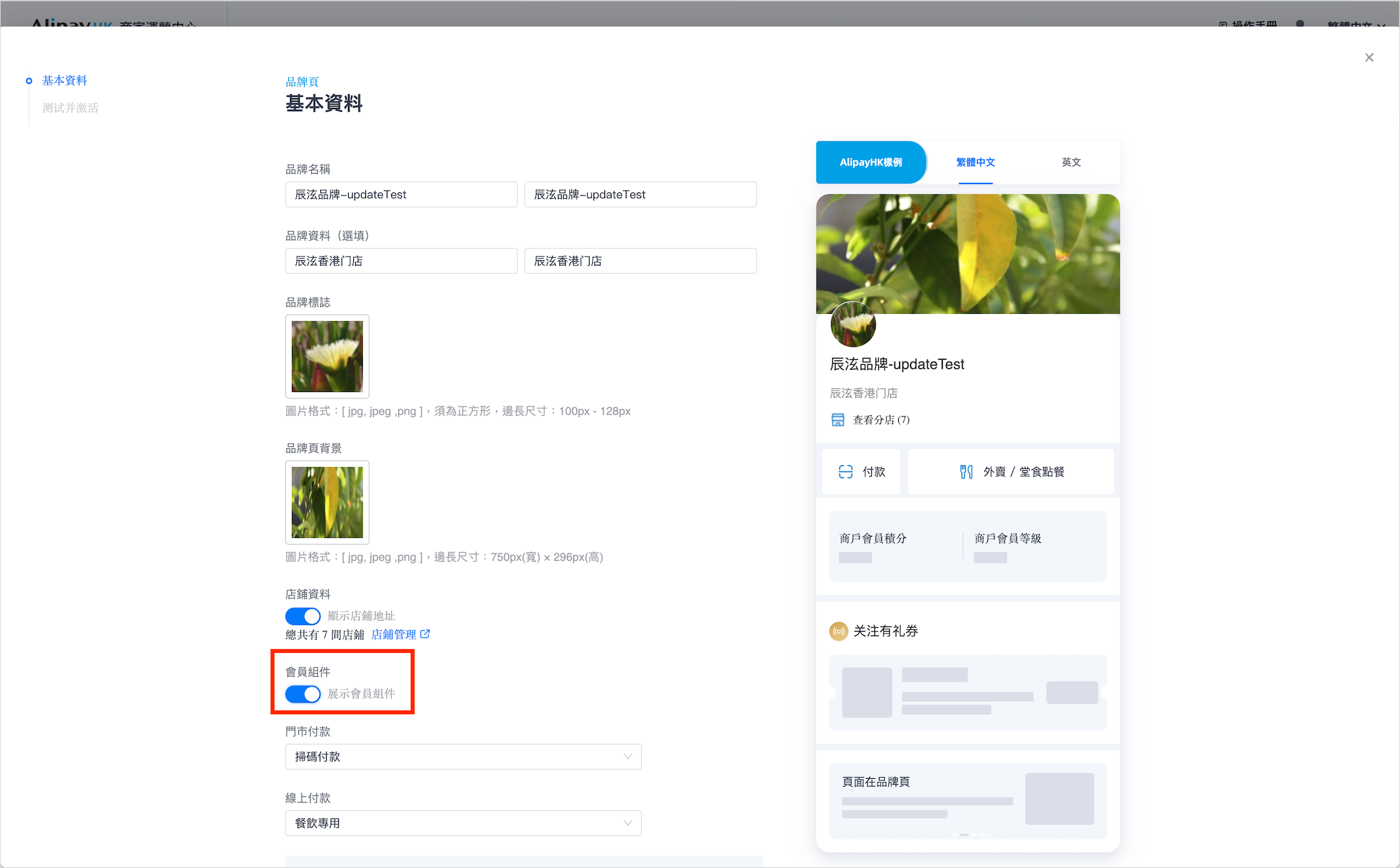The image size is (1400, 868).
Task: Click the 品牌標誌 flower thumbnail
Action: 327,356
